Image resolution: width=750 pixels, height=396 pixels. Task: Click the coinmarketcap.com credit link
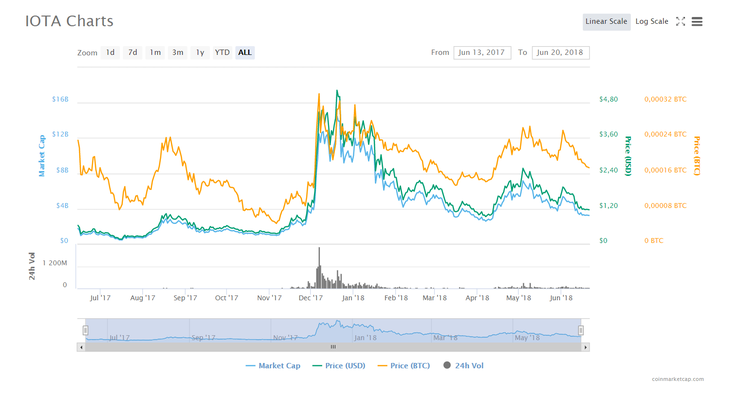678,379
